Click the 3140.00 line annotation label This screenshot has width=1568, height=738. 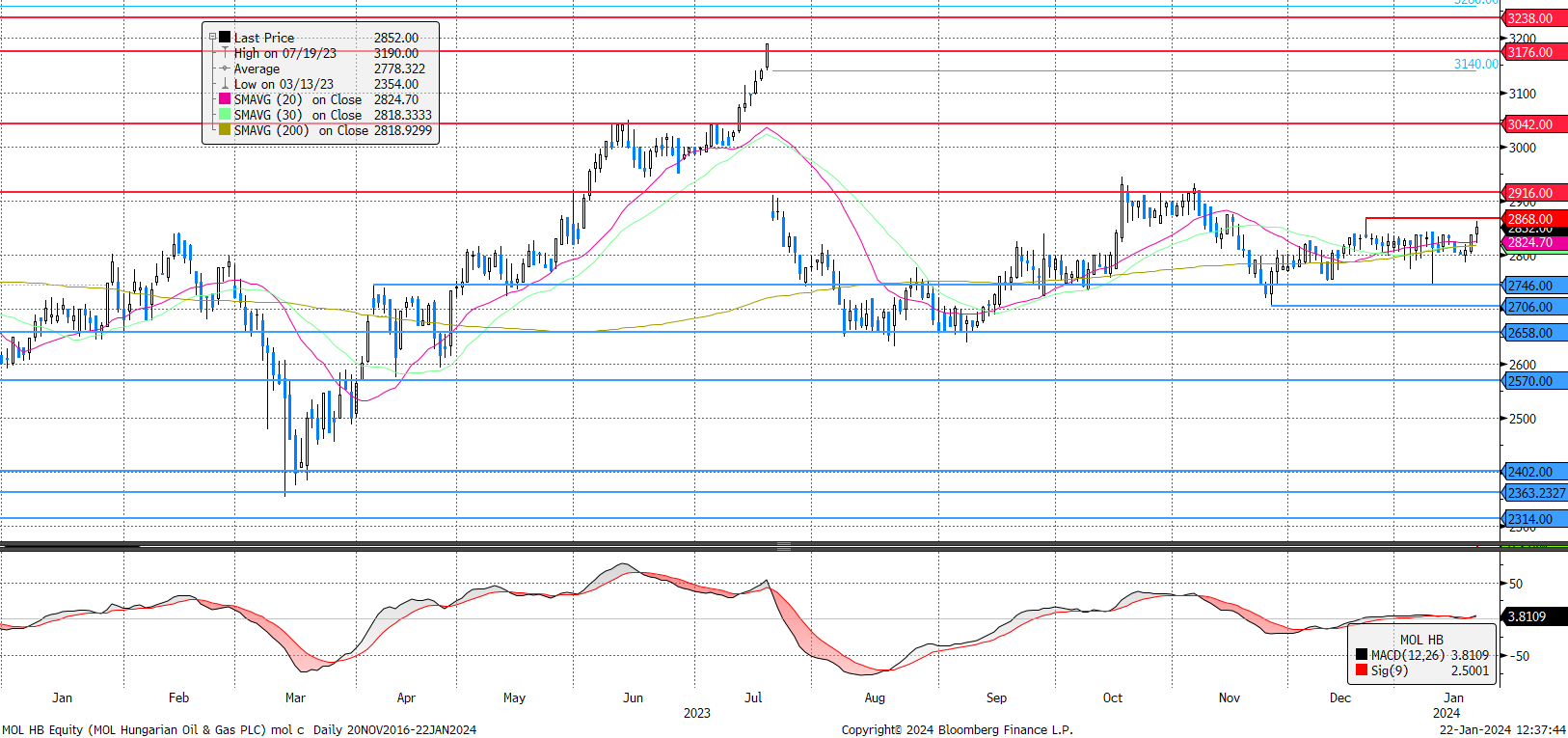[x=1476, y=65]
